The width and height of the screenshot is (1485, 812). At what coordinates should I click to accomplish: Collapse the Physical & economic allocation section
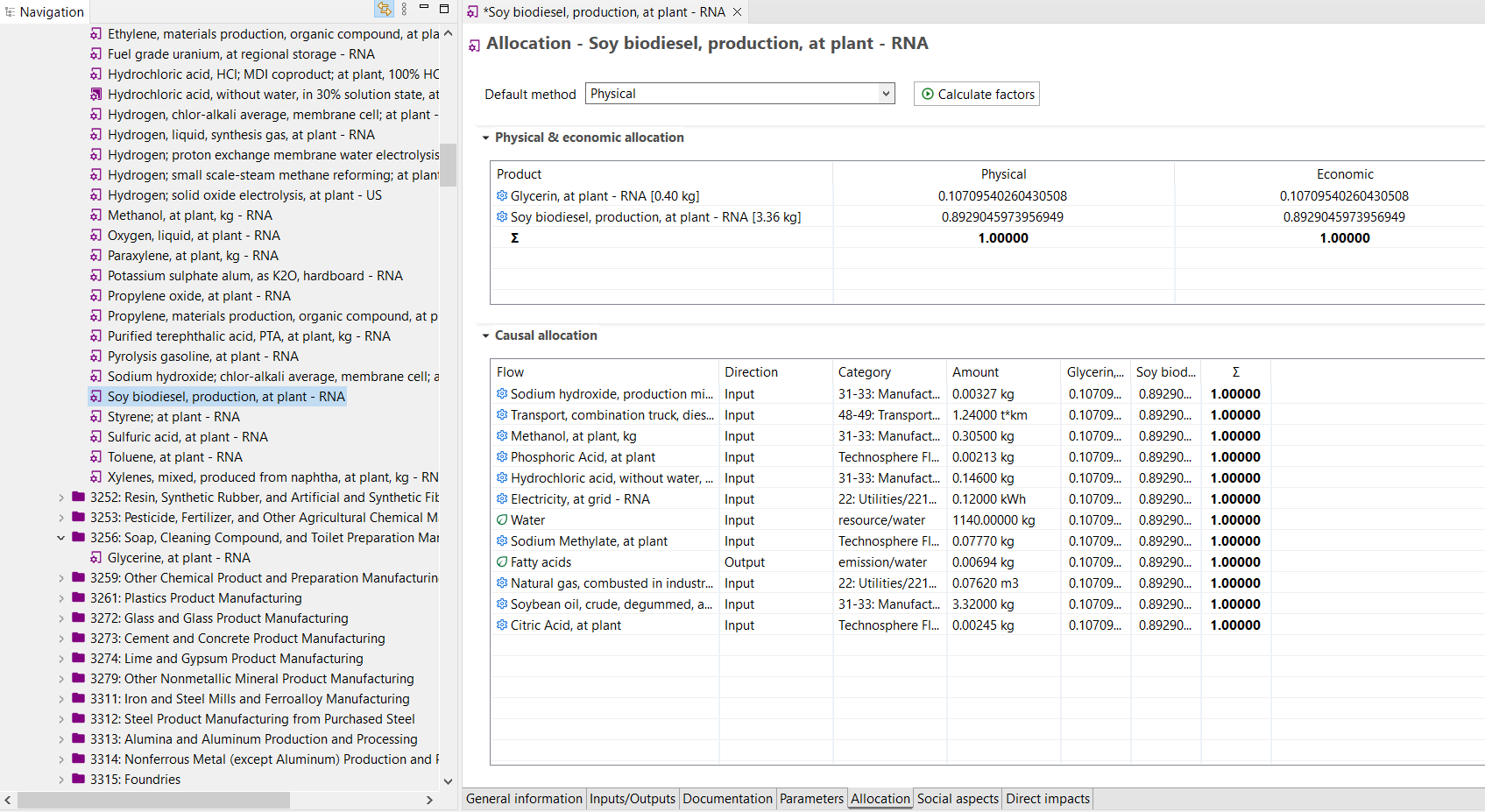pyautogui.click(x=486, y=138)
